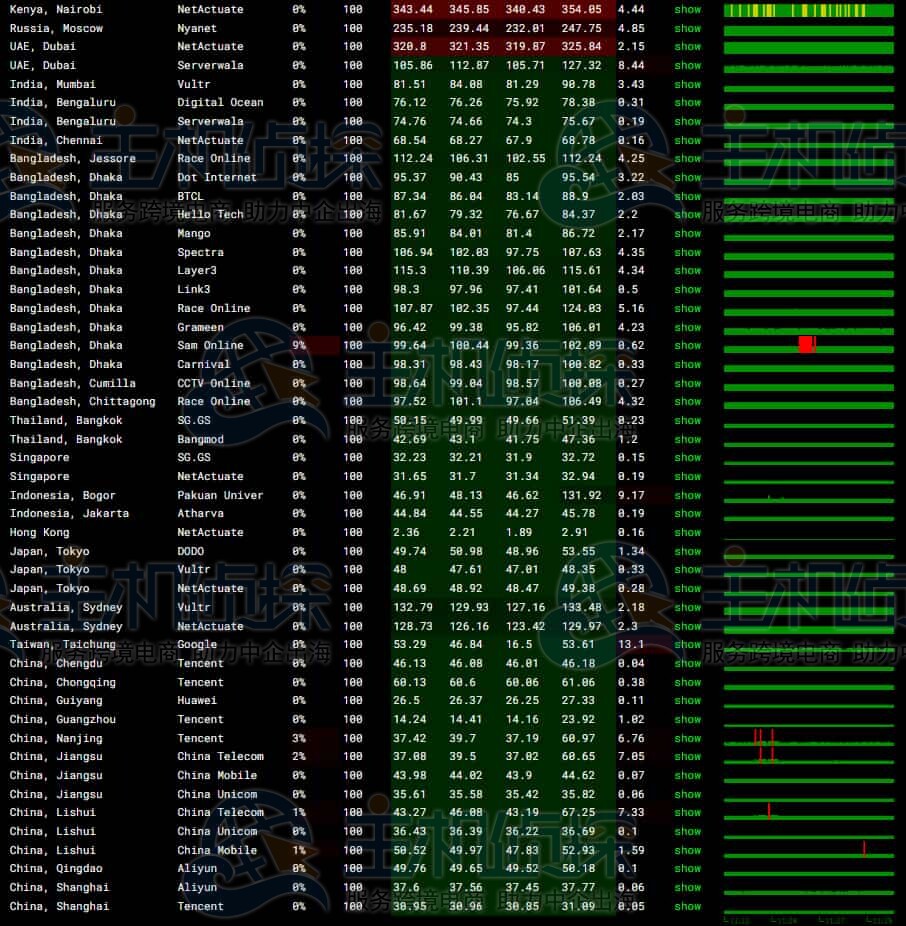Viewport: 906px width, 926px height.
Task: Click show for Bangladesh, Jessore row
Action: tap(687, 159)
